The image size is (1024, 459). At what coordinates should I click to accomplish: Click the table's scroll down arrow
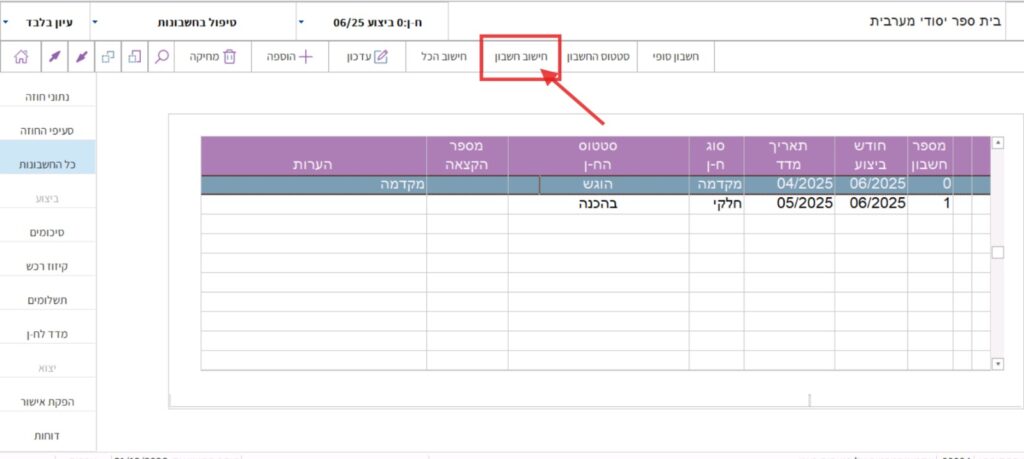click(997, 363)
